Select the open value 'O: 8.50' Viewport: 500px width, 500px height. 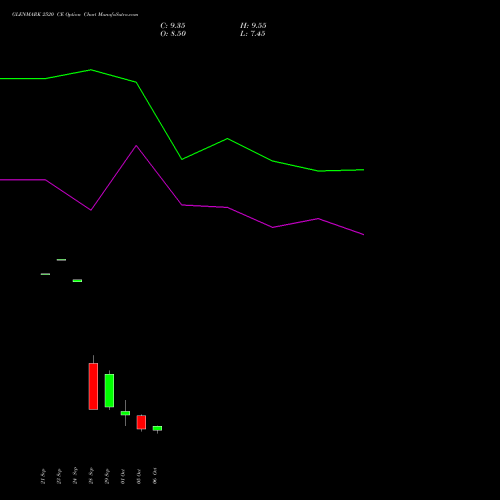(173, 34)
